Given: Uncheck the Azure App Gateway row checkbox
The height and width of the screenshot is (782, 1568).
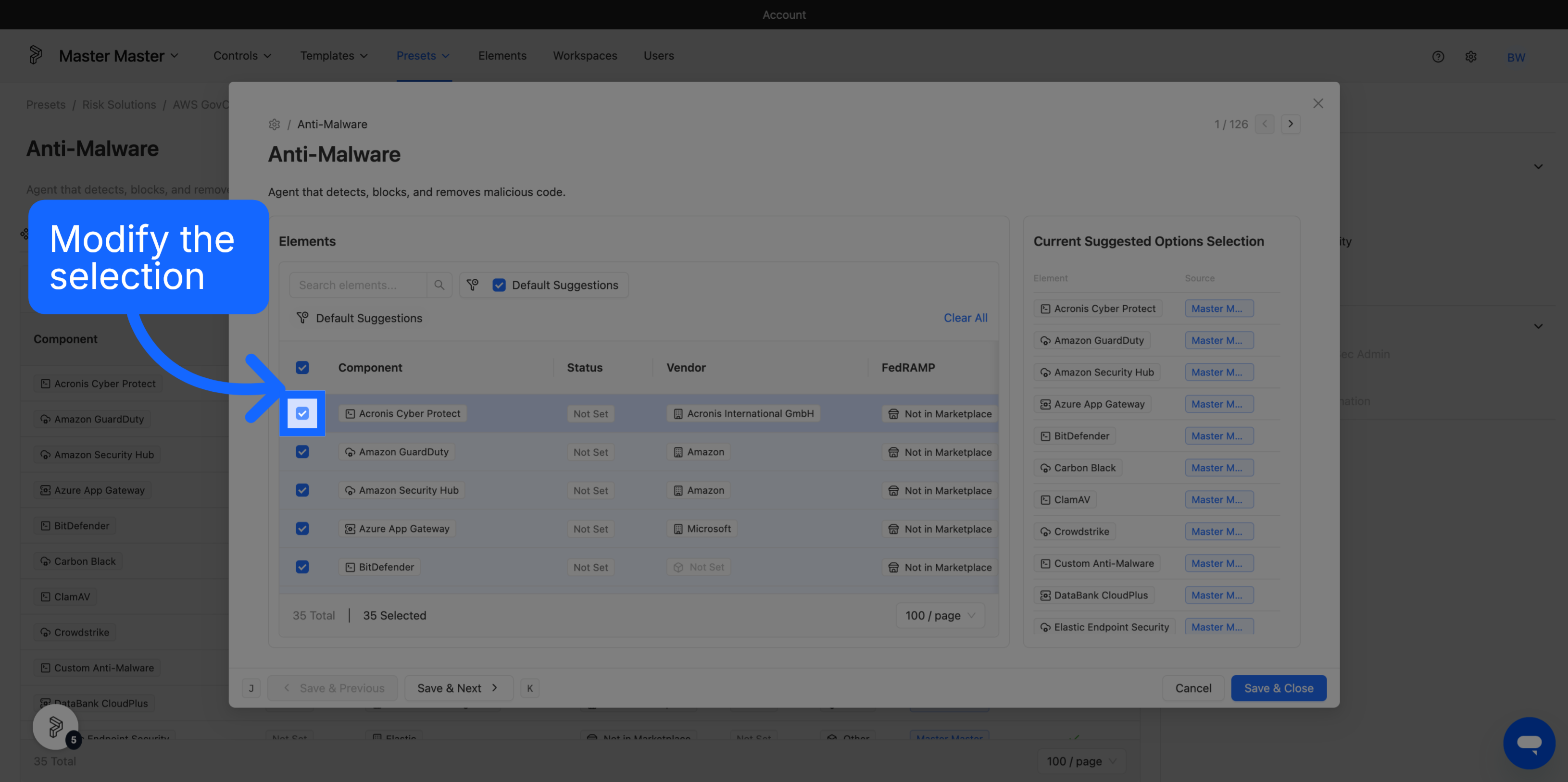Looking at the screenshot, I should tap(302, 528).
